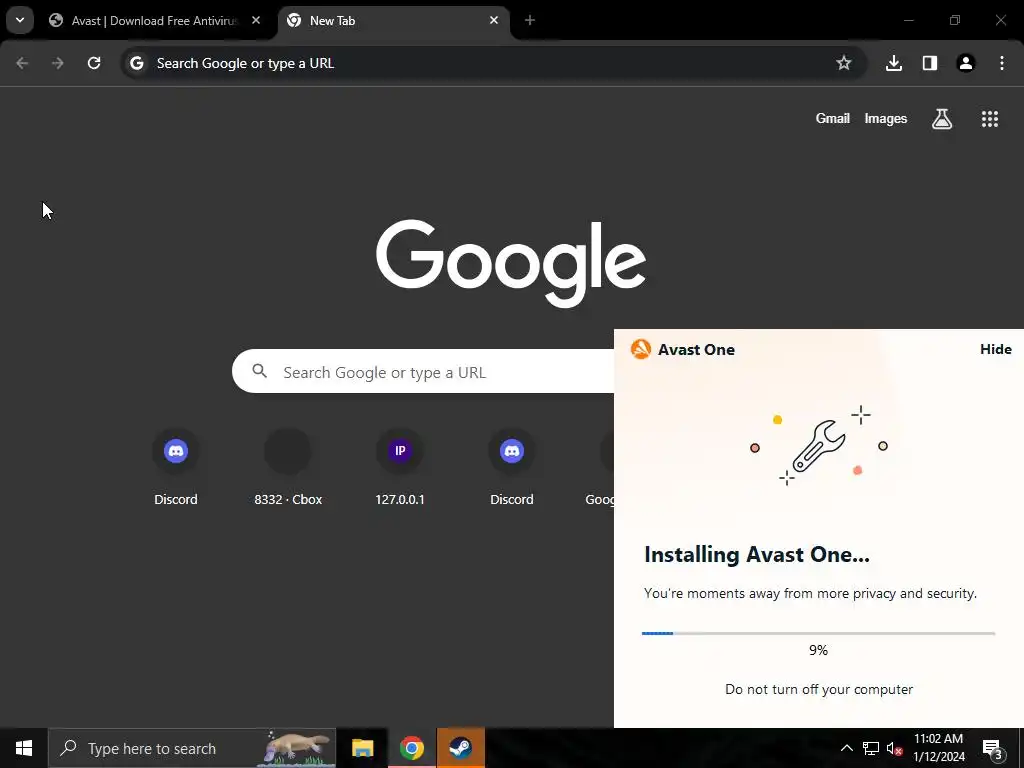Open File Explorer from taskbar

[x=362, y=748]
